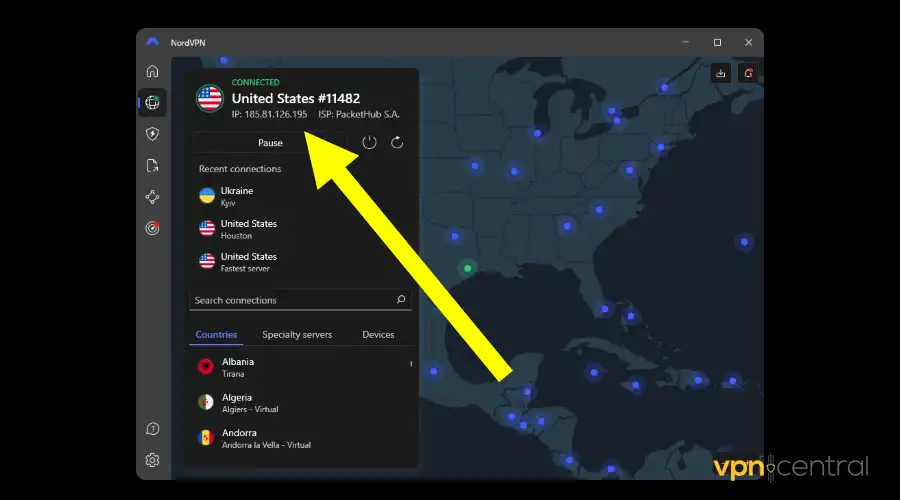The image size is (900, 500).
Task: Click the Algeria flag icon
Action: (x=205, y=402)
